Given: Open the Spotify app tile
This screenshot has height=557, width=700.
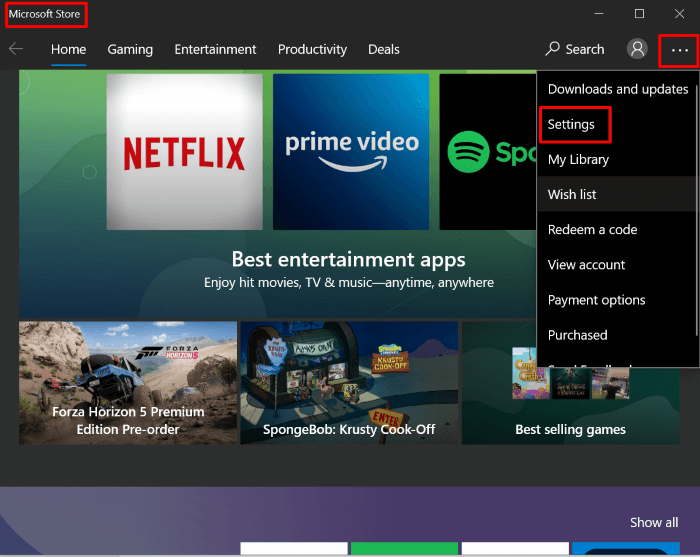Looking at the screenshot, I should (x=488, y=152).
